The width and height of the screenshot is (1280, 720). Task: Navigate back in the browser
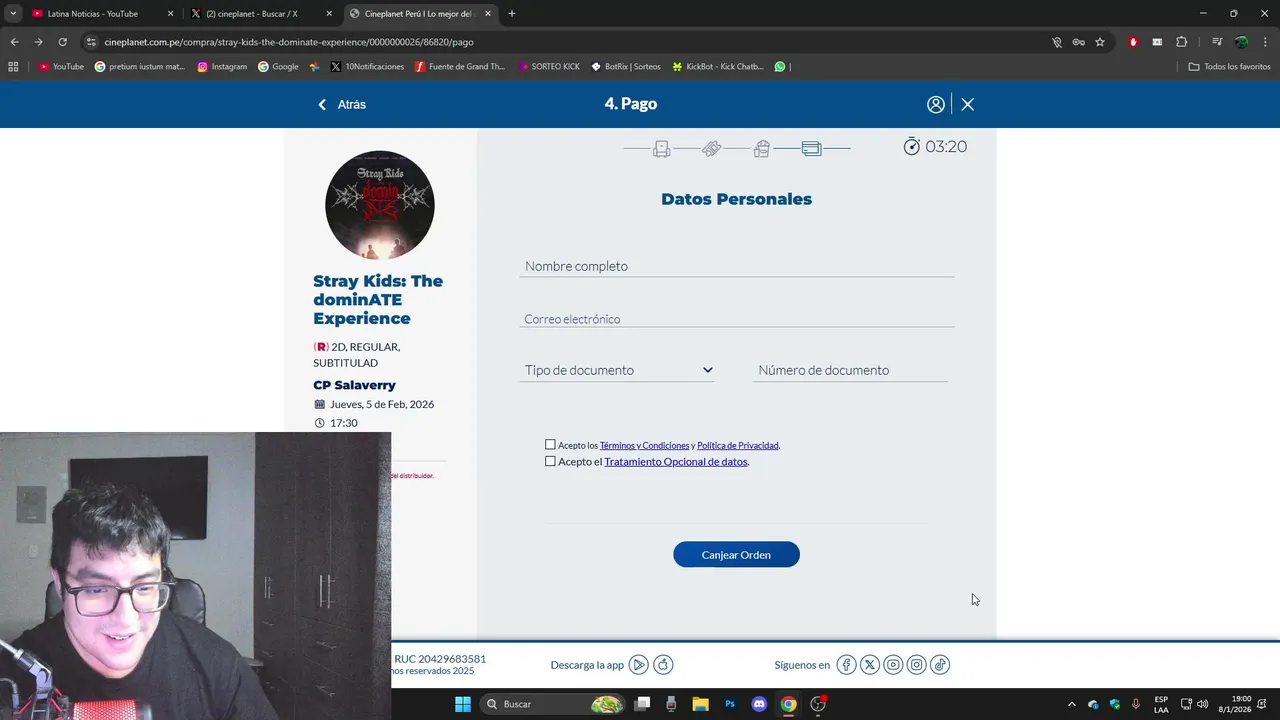pyautogui.click(x=14, y=42)
